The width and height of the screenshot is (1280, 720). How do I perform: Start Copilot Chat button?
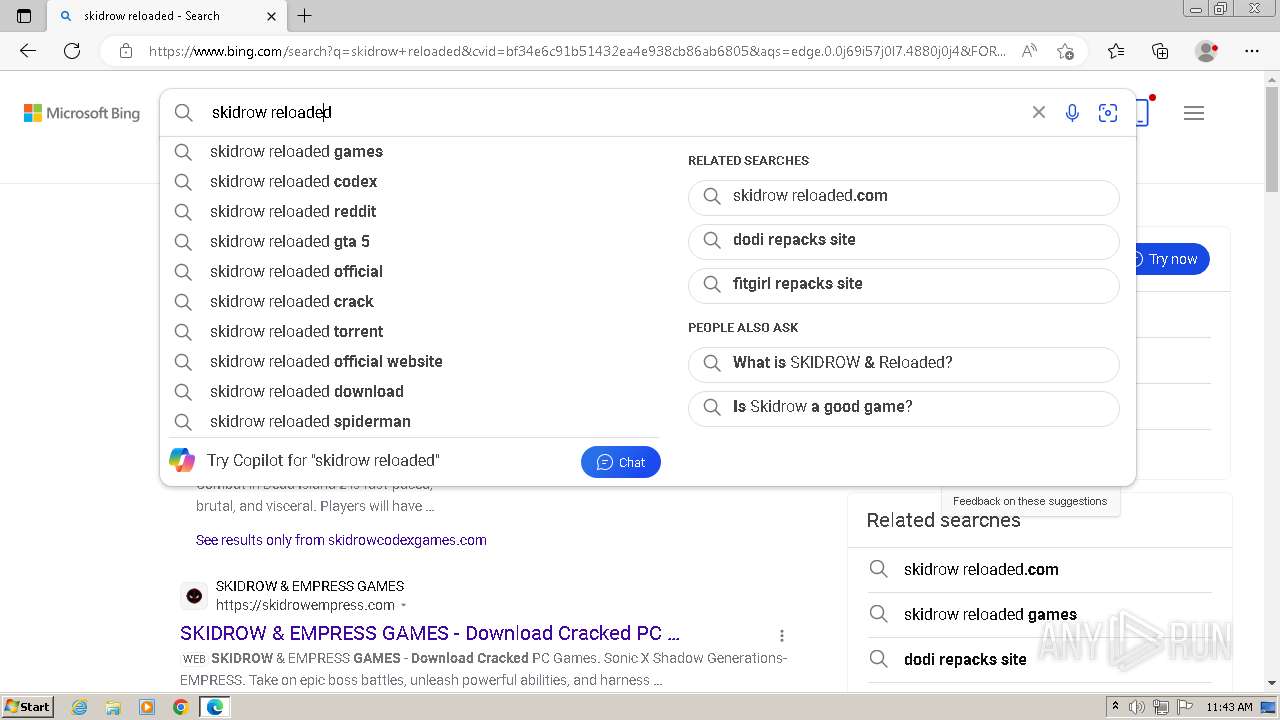coord(621,462)
